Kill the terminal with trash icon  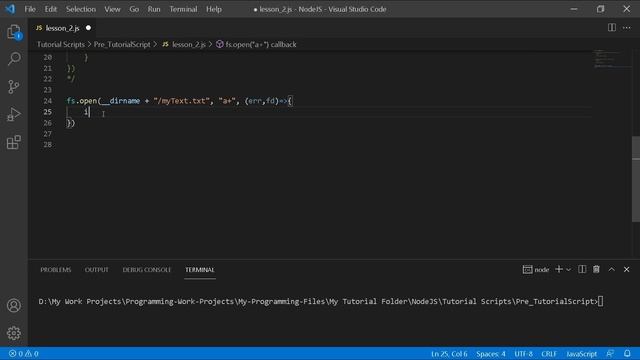(596, 269)
